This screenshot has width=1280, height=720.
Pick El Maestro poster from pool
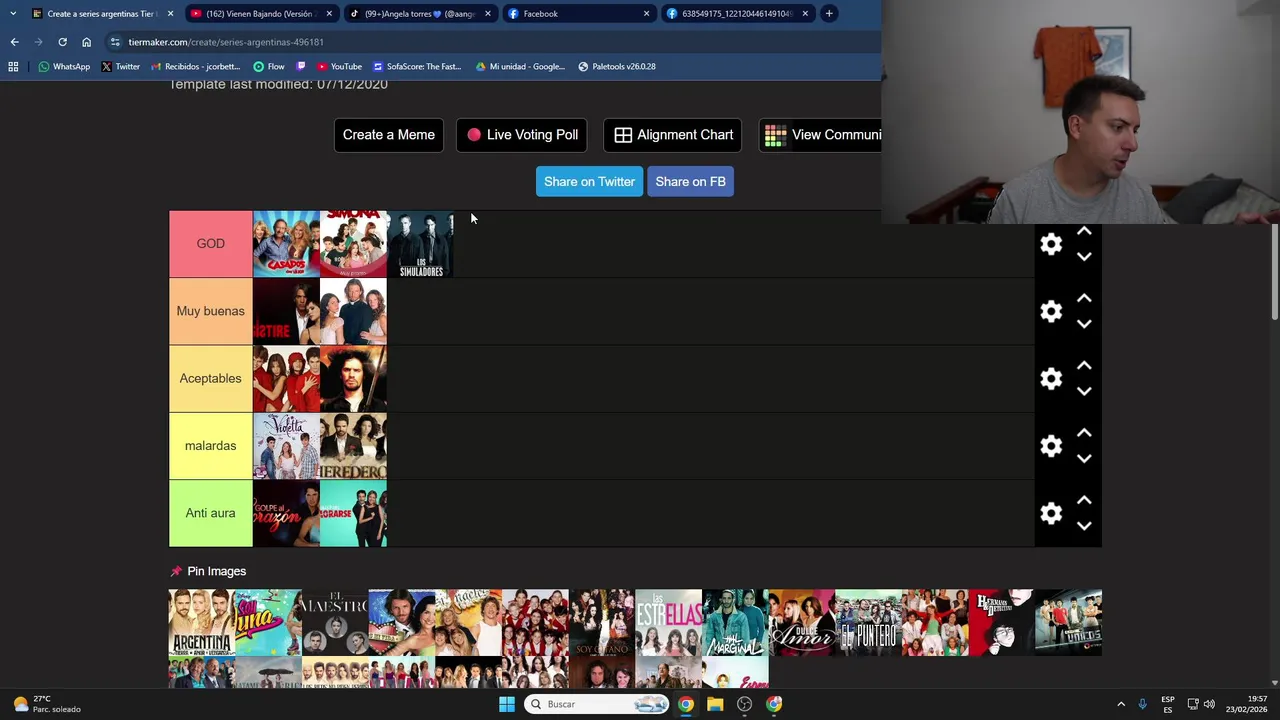(x=335, y=622)
